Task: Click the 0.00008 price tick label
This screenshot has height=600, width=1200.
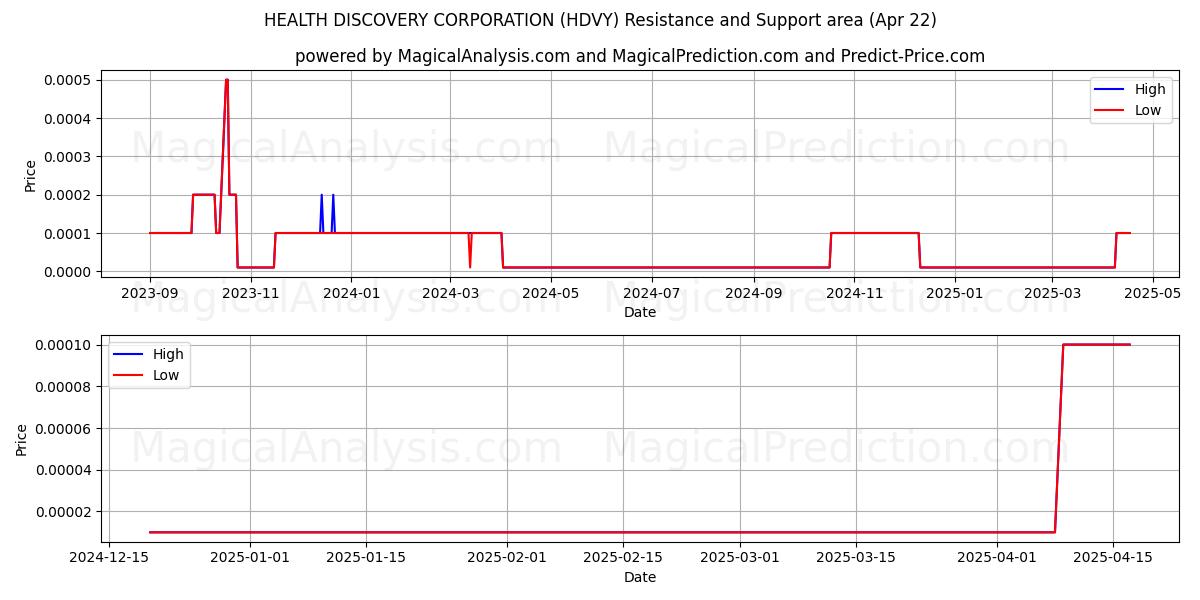Action: (64, 387)
